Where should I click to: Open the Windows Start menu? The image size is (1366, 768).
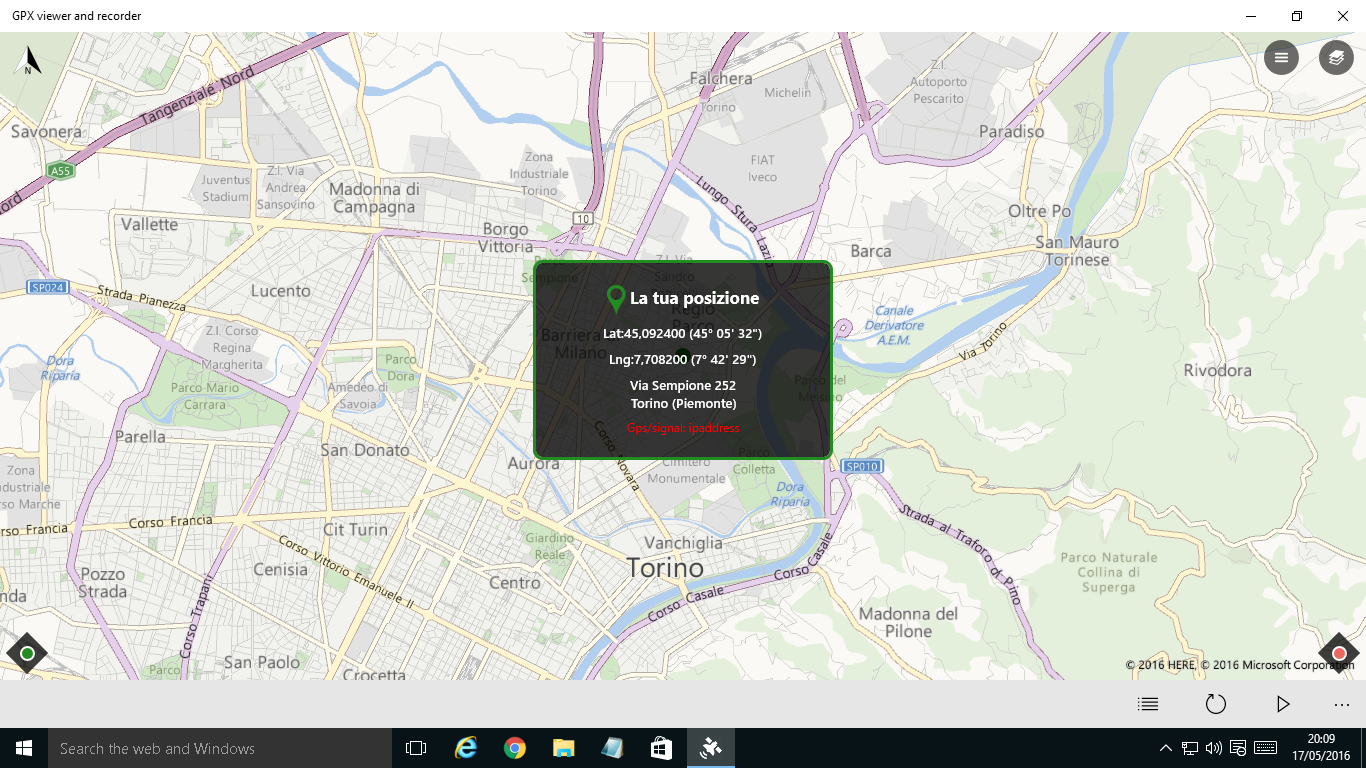click(x=24, y=748)
